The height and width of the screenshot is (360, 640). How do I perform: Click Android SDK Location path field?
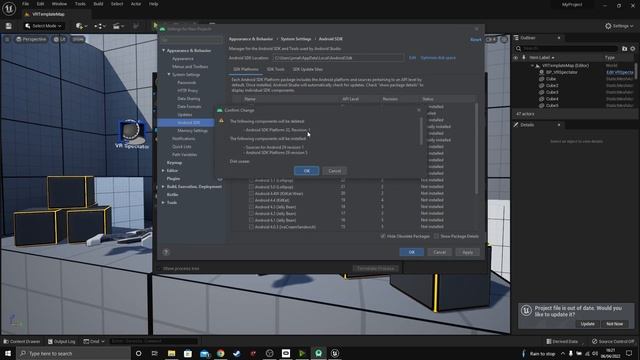click(x=338, y=58)
